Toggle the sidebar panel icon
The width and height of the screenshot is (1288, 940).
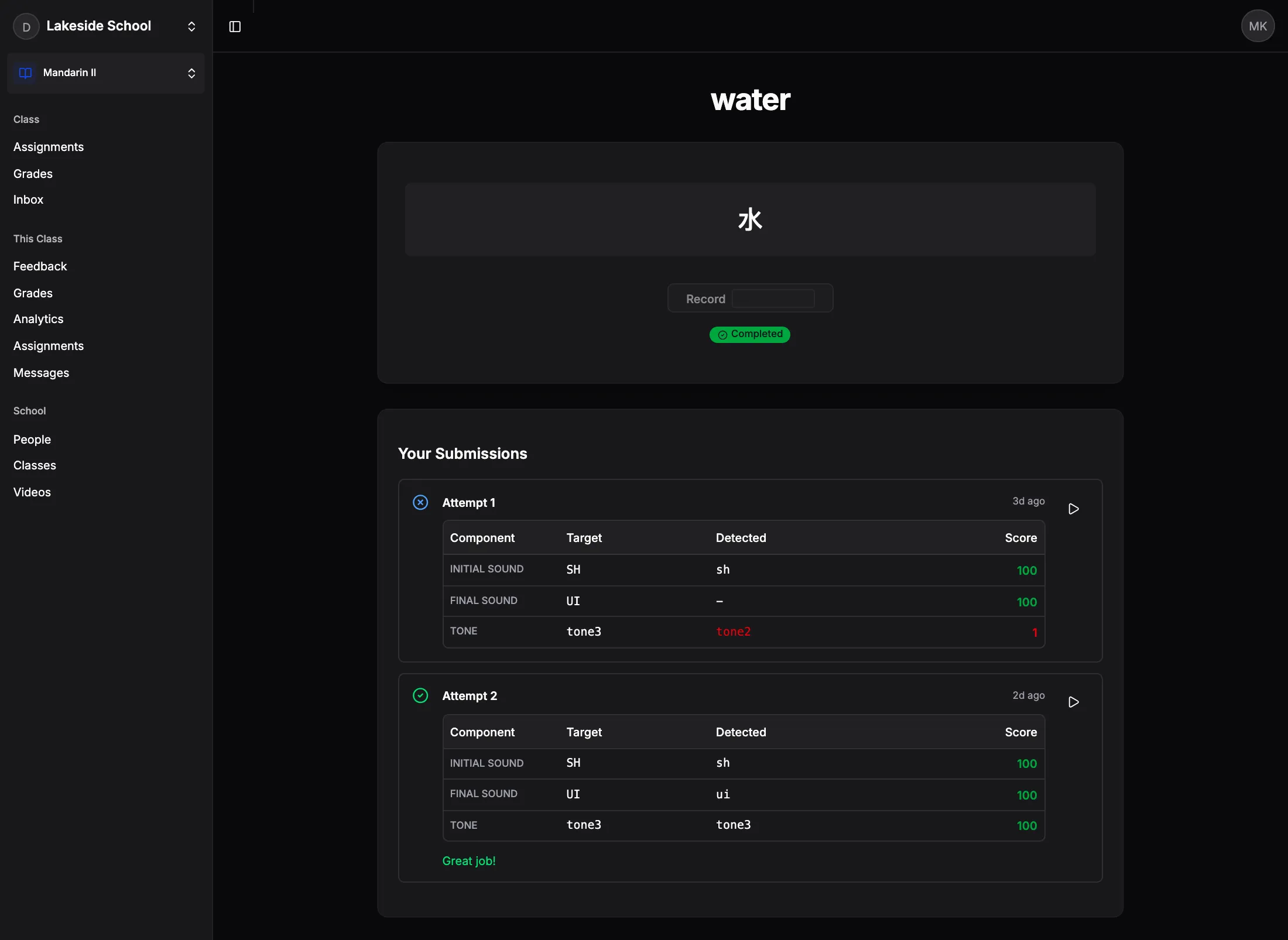click(235, 26)
